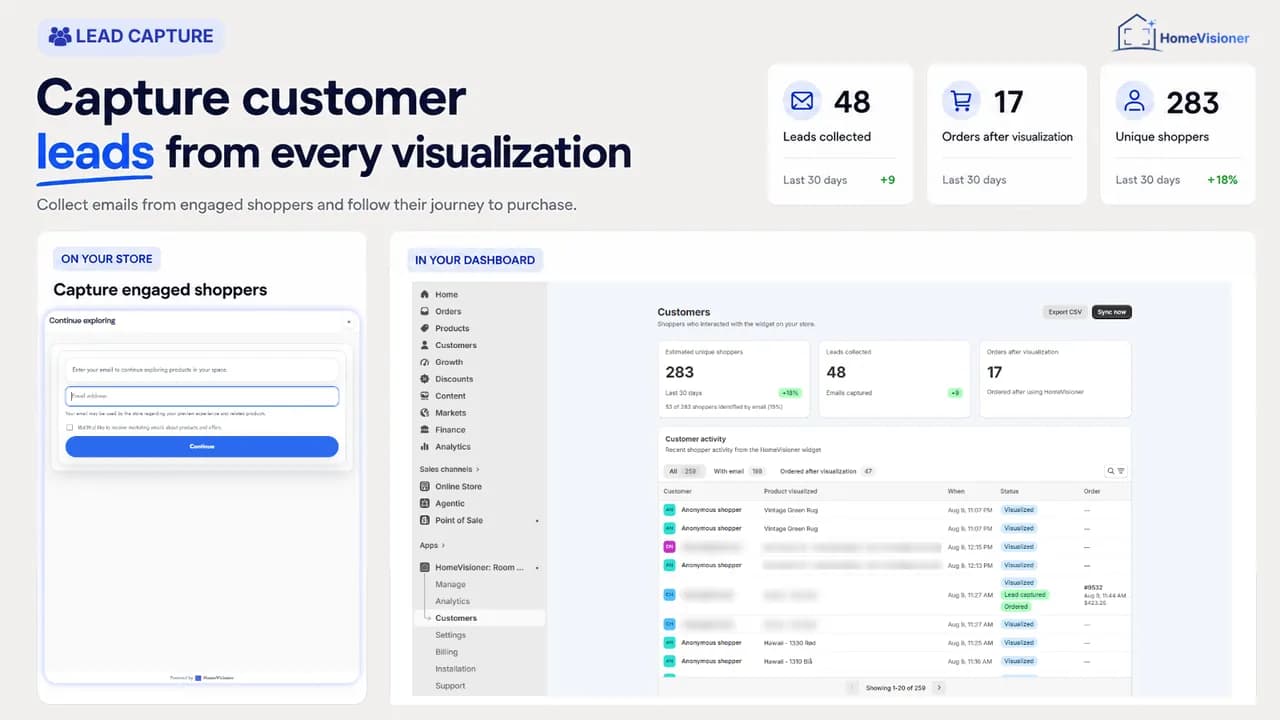Click the Content icon in sidebar
This screenshot has height=720, width=1280.
[x=425, y=396]
